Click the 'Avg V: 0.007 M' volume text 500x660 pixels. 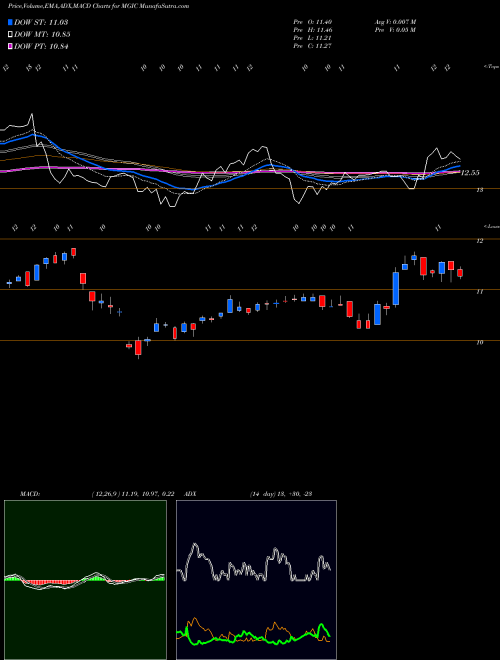pos(395,22)
